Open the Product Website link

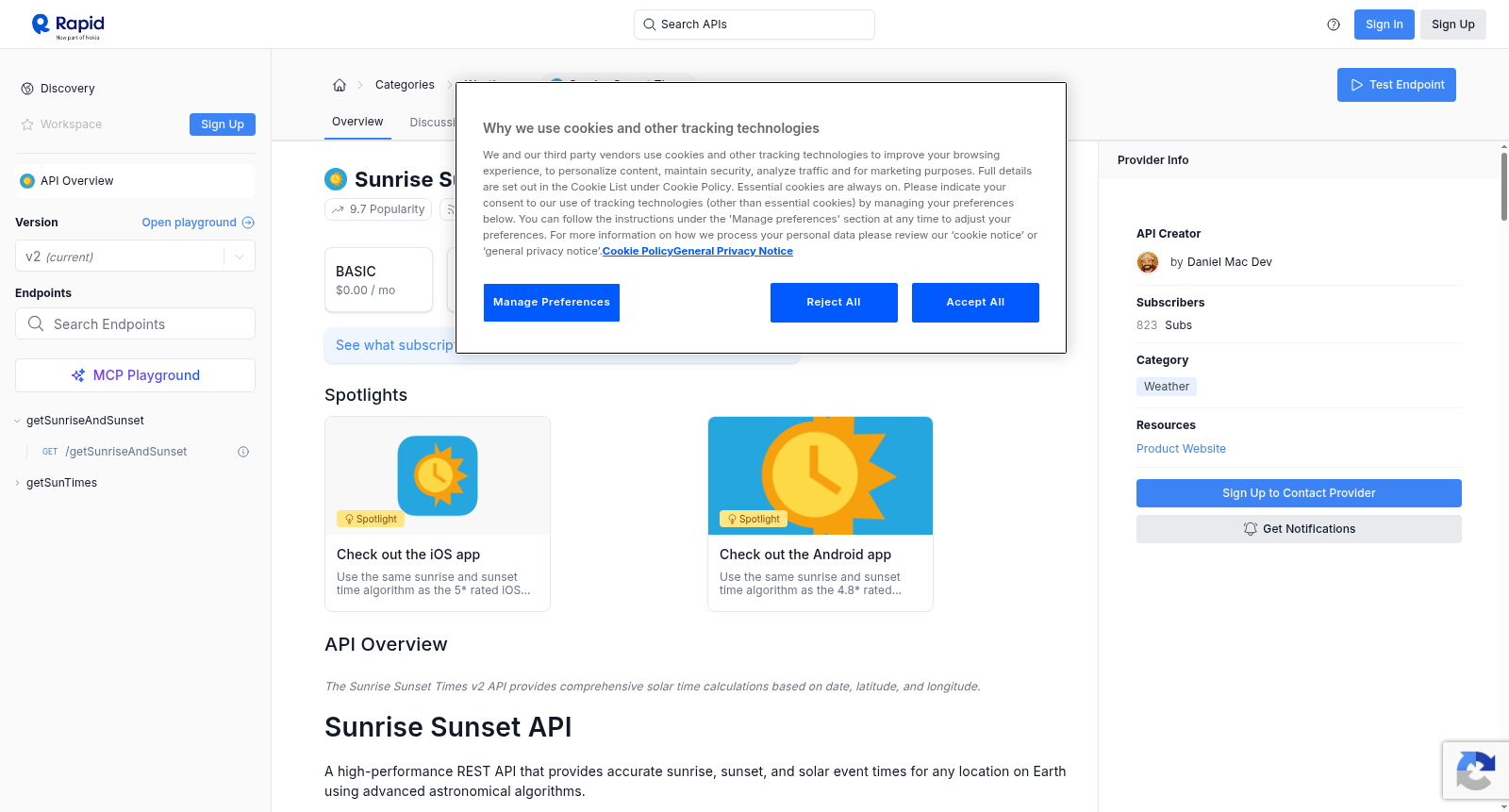tap(1181, 449)
